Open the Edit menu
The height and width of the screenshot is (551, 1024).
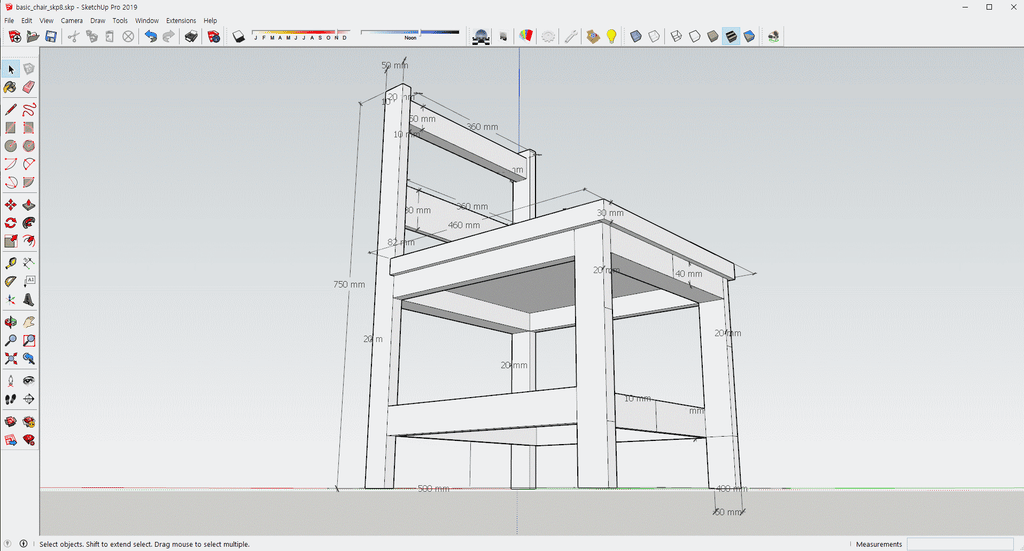coord(27,20)
